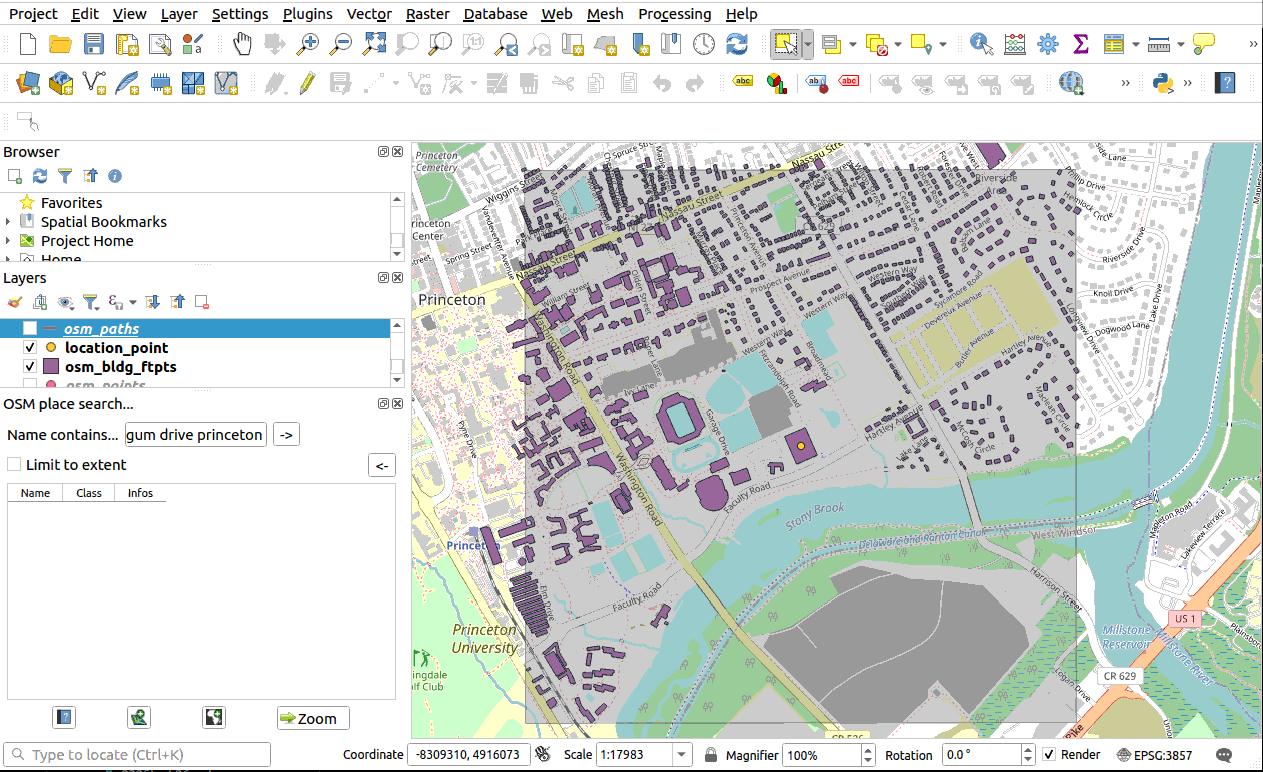This screenshot has width=1263, height=772.
Task: Click the Name contains search field
Action: coord(196,435)
